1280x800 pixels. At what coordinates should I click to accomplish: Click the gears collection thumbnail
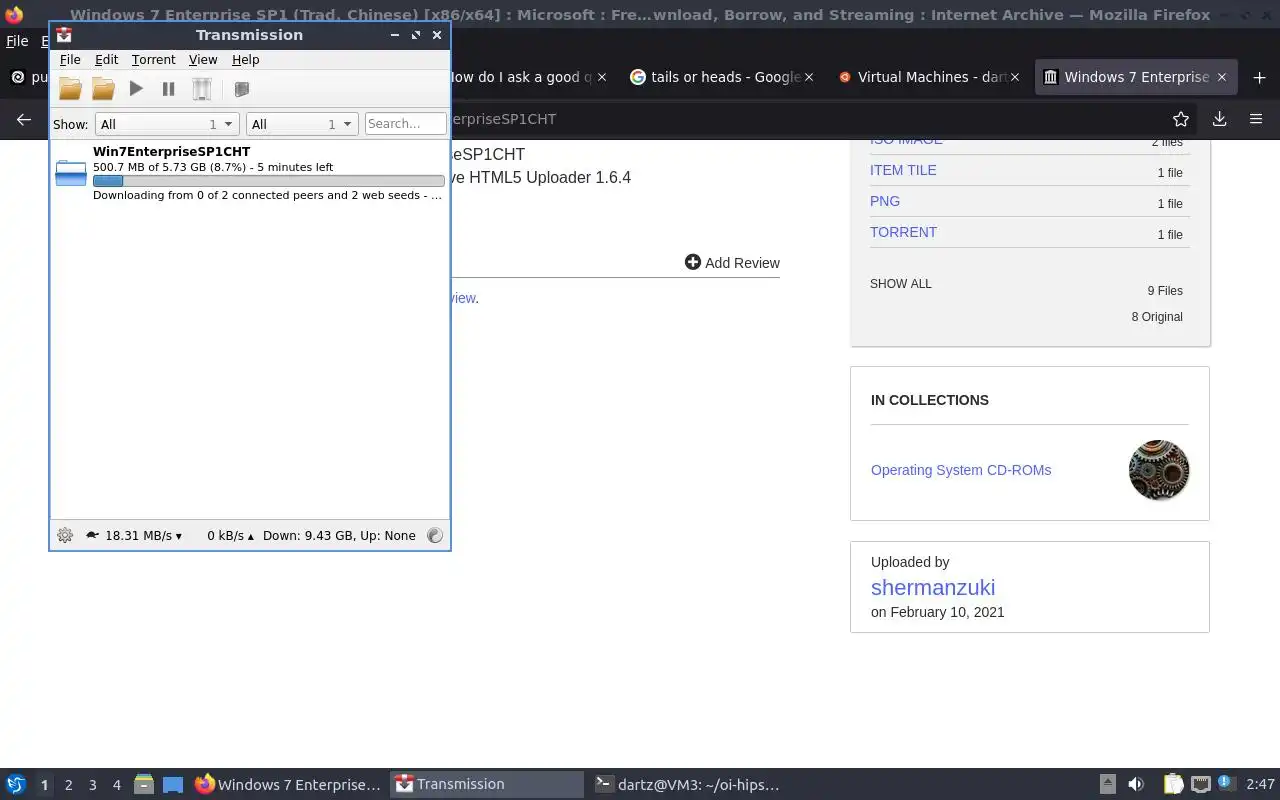click(x=1159, y=470)
